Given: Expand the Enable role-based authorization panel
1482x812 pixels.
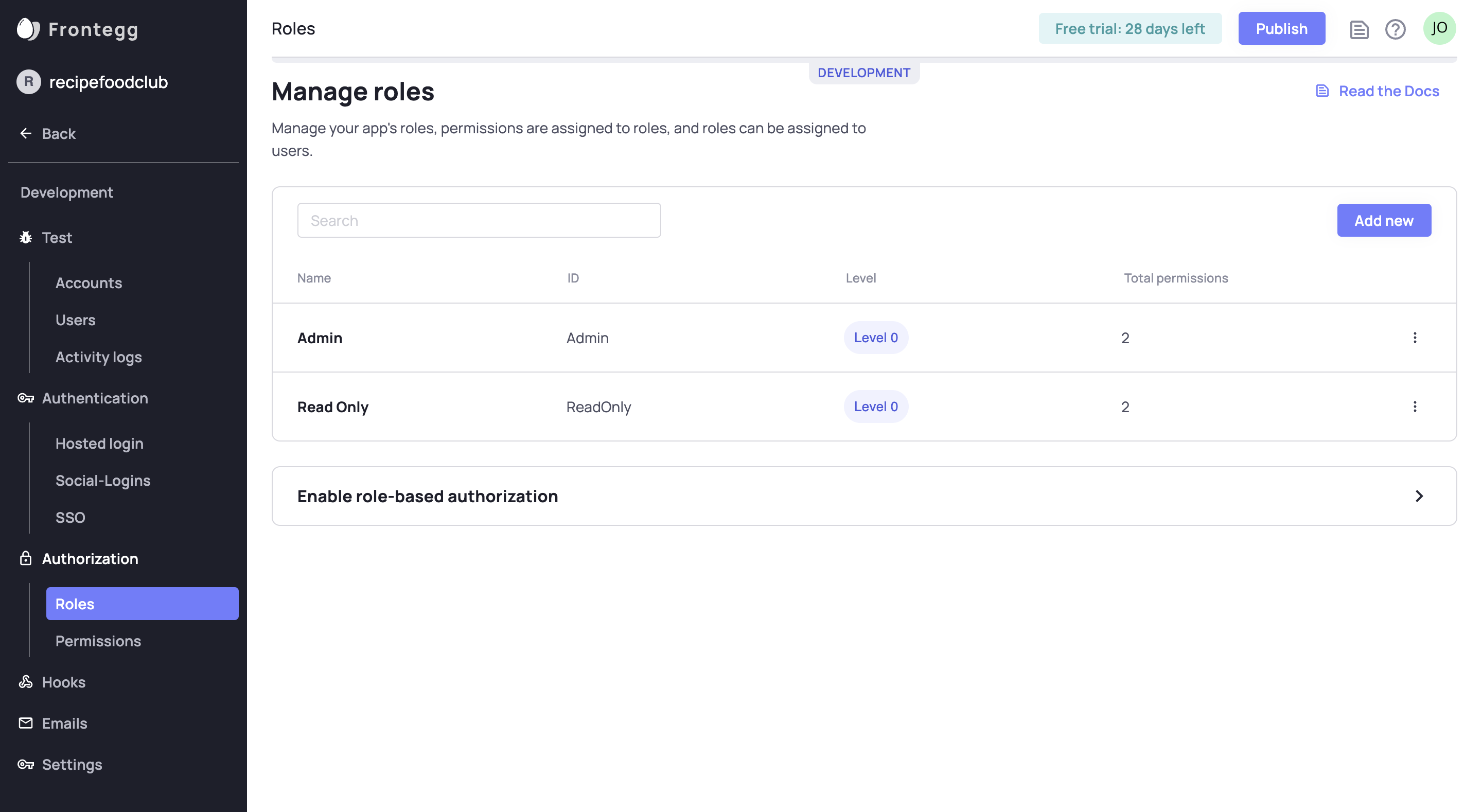Looking at the screenshot, I should coord(864,496).
